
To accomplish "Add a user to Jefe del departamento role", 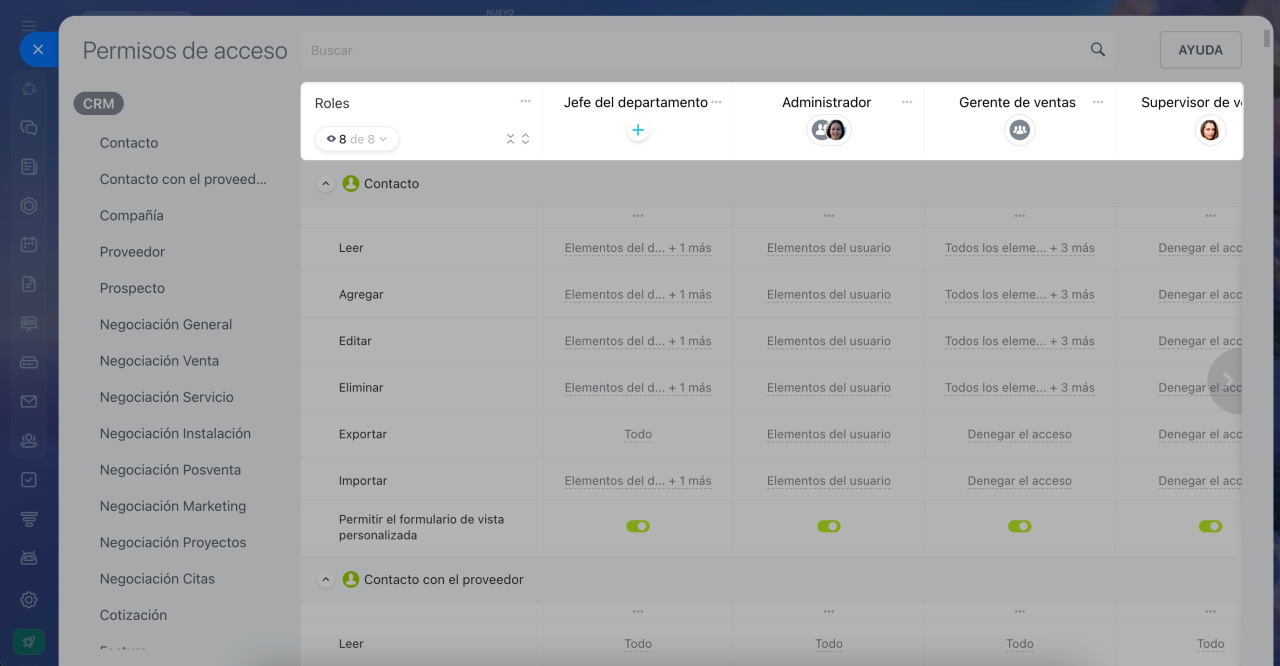I will point(638,130).
